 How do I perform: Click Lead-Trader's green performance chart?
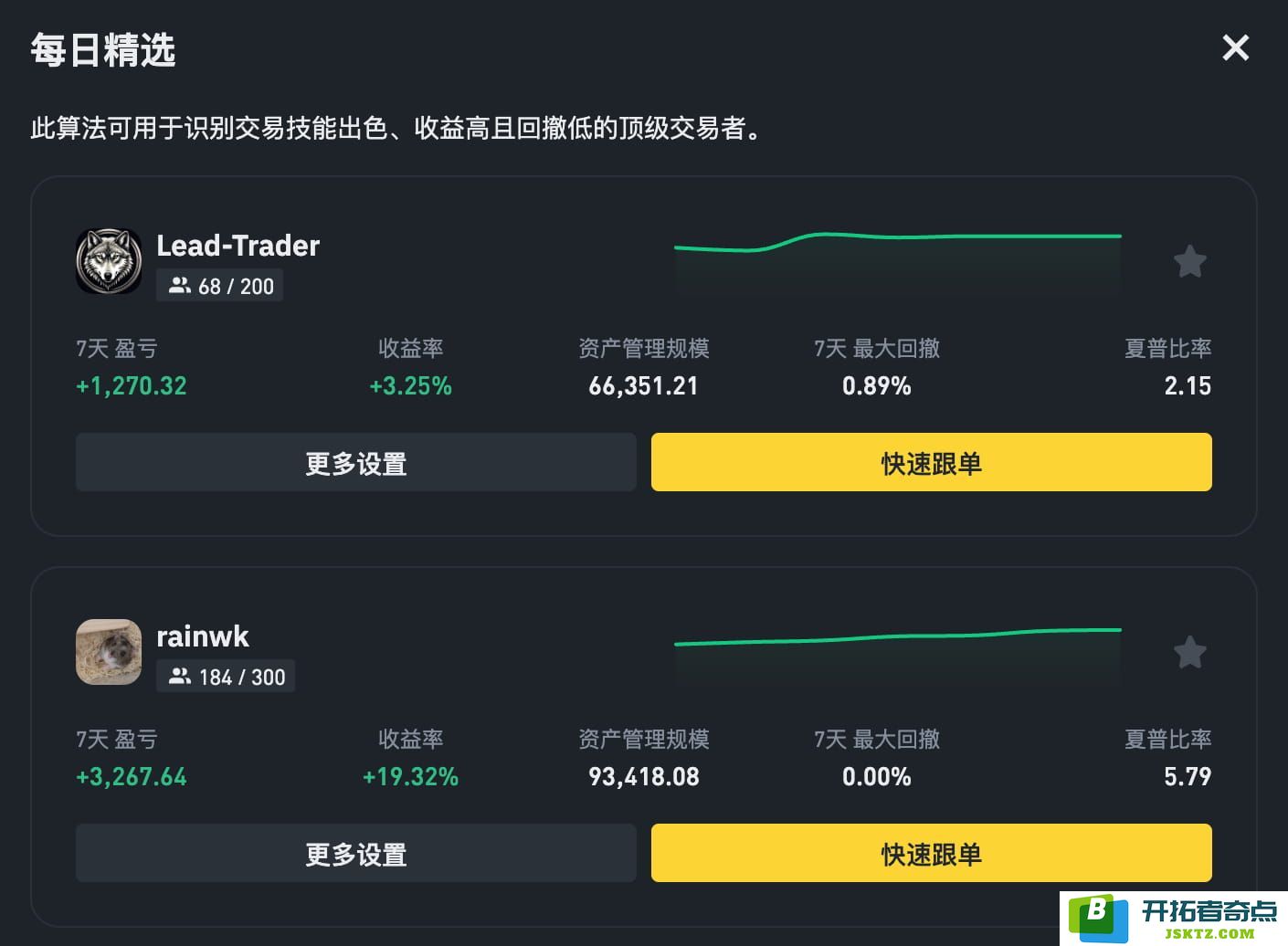[897, 260]
